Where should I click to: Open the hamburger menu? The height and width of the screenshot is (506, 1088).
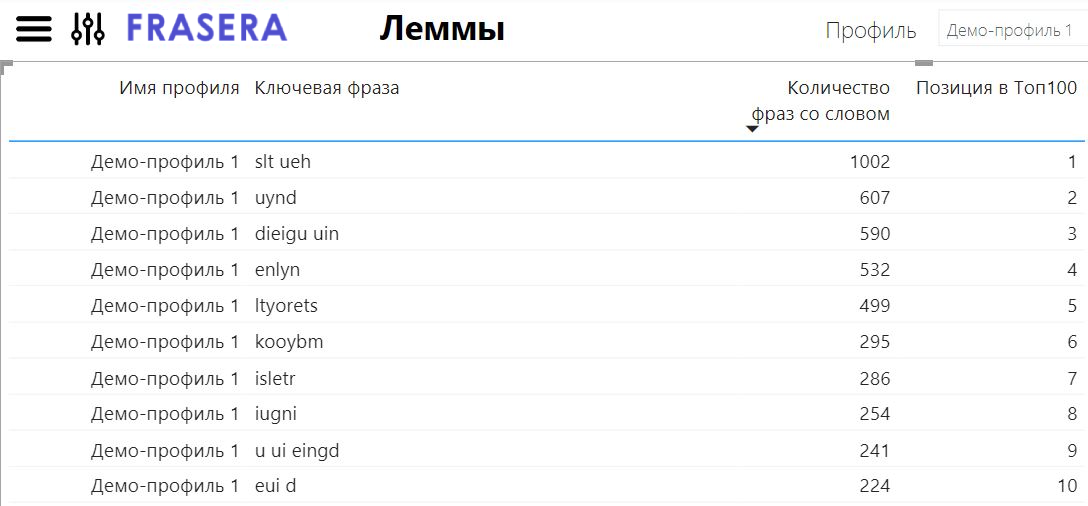point(33,29)
